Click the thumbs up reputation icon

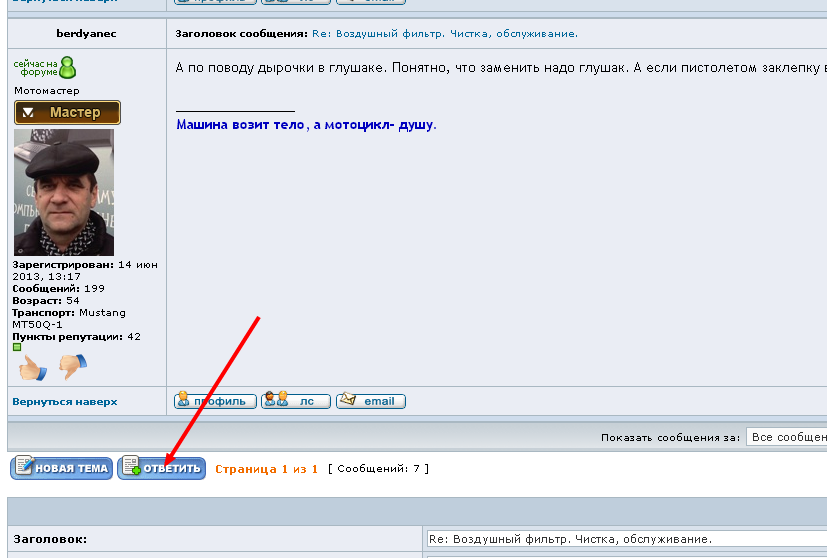(x=32, y=369)
